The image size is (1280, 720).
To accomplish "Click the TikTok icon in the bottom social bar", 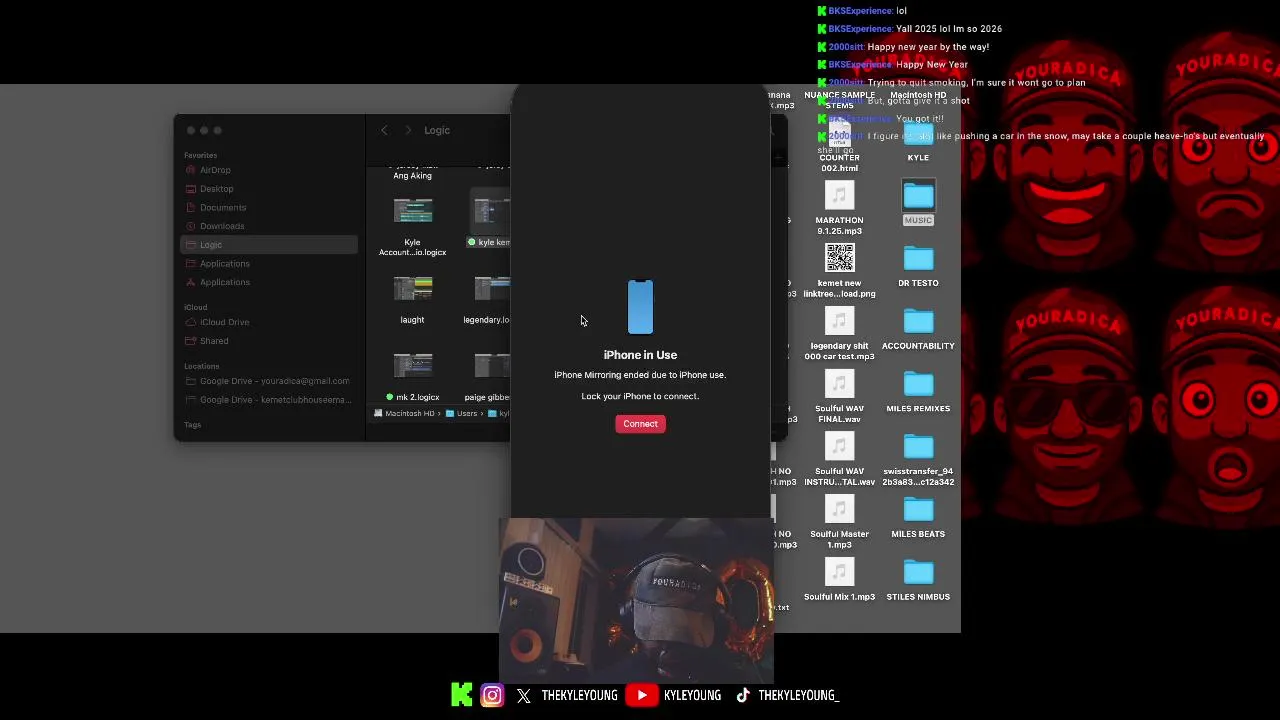I will pos(743,695).
